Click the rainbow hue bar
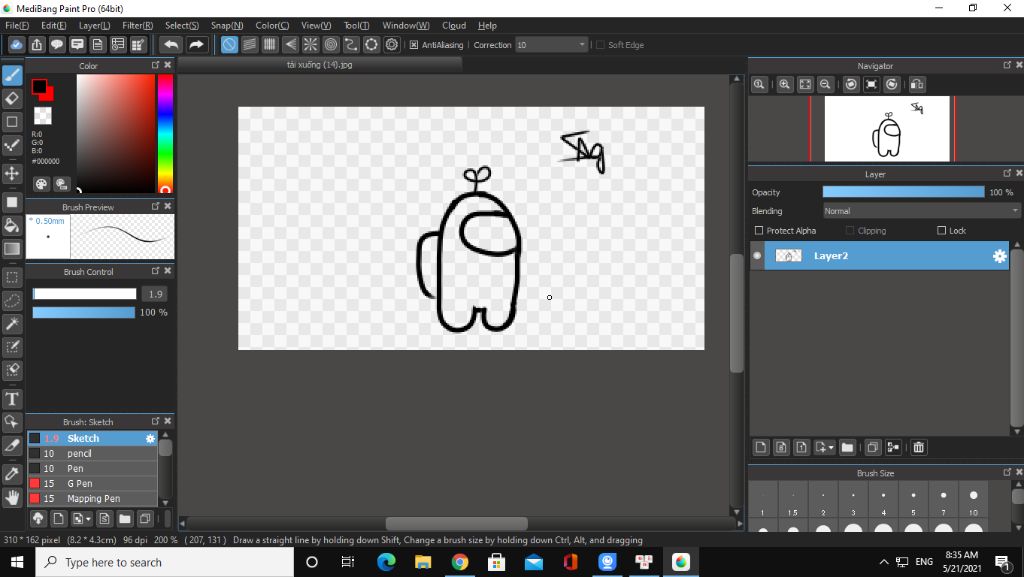Image resolution: width=1024 pixels, height=577 pixels. [165, 133]
